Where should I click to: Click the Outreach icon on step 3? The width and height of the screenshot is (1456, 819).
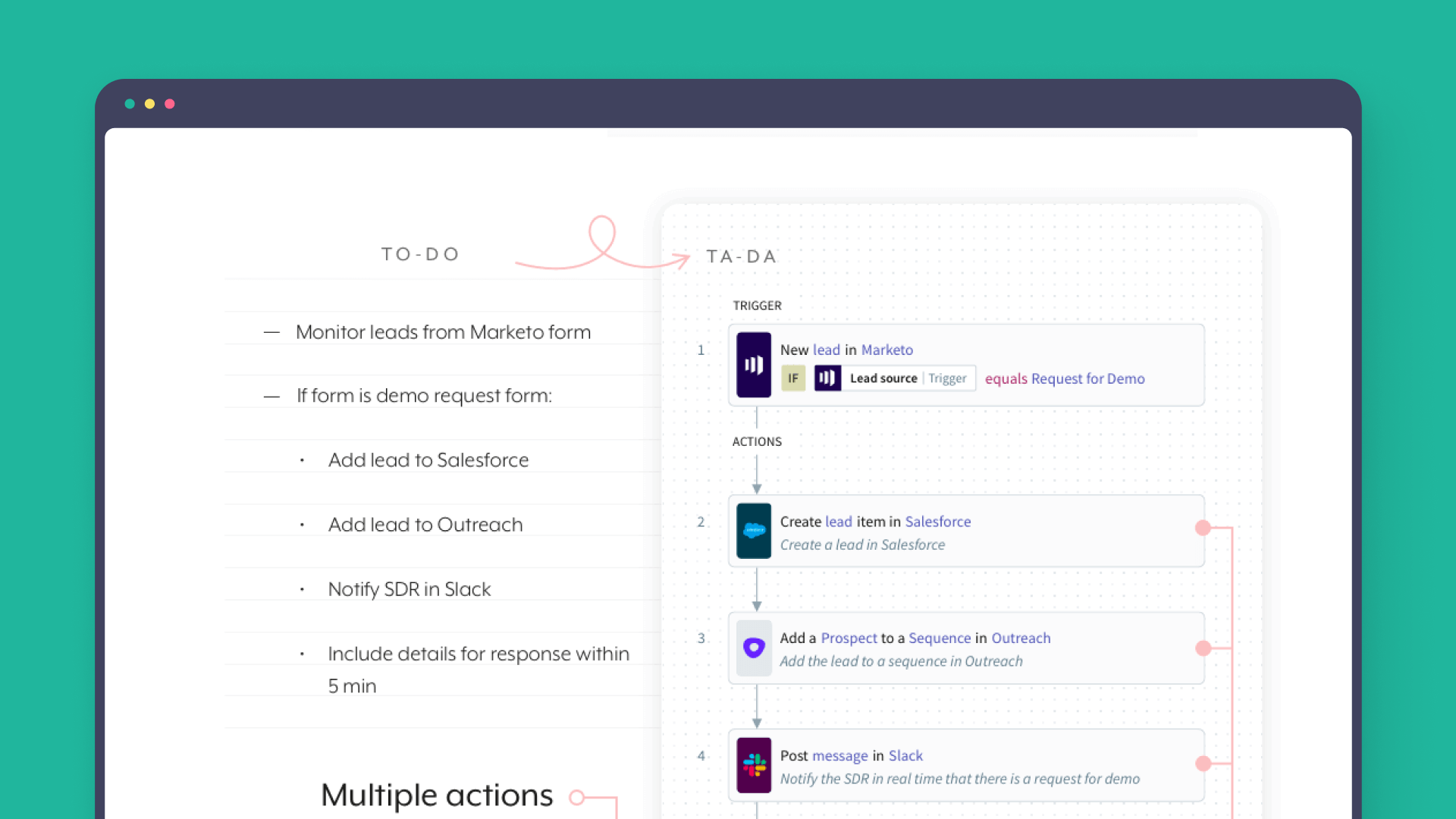tap(753, 648)
